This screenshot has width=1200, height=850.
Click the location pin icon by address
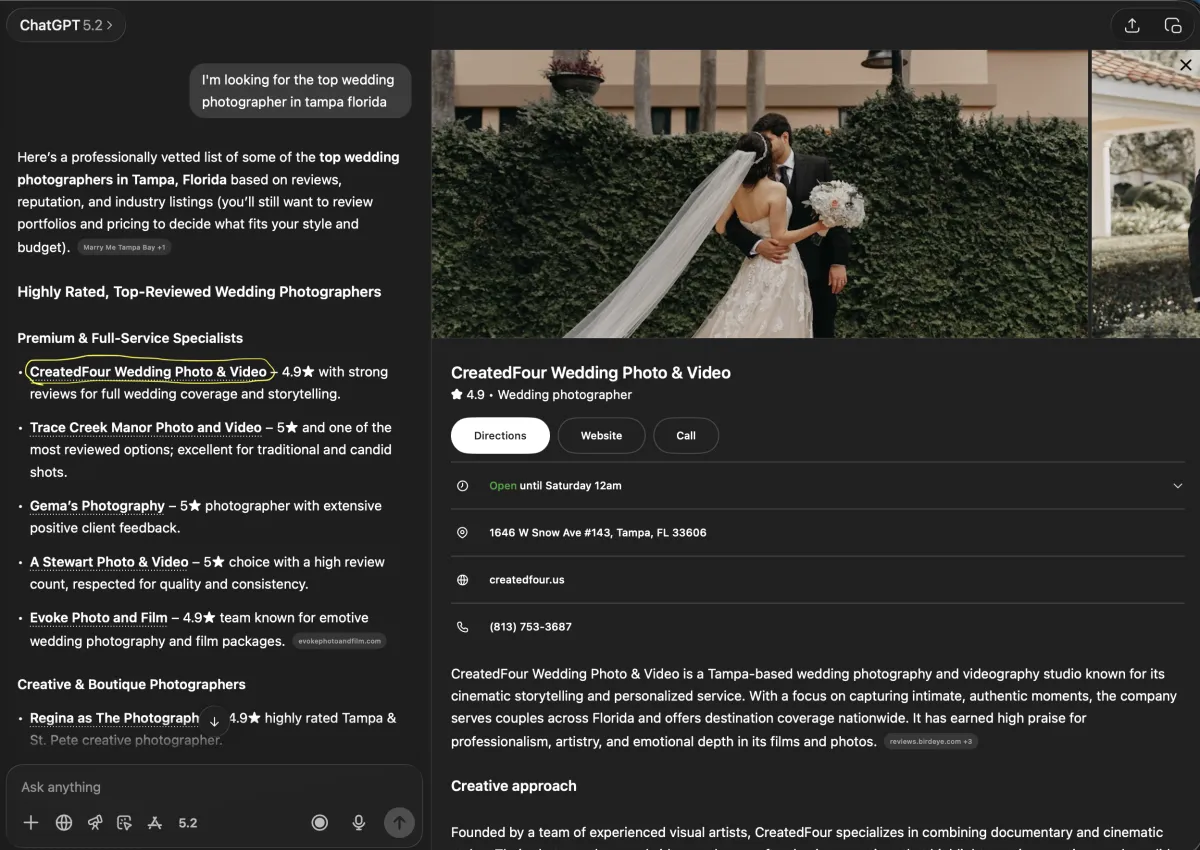click(x=462, y=533)
